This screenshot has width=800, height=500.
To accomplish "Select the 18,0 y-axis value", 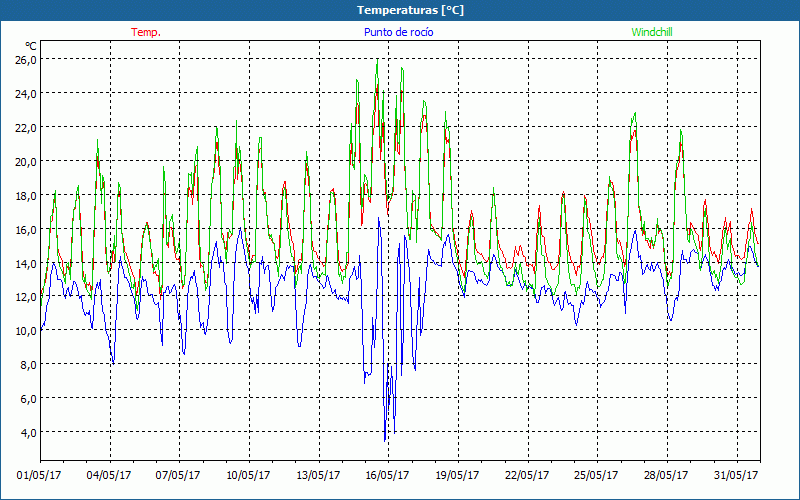I will [27, 195].
